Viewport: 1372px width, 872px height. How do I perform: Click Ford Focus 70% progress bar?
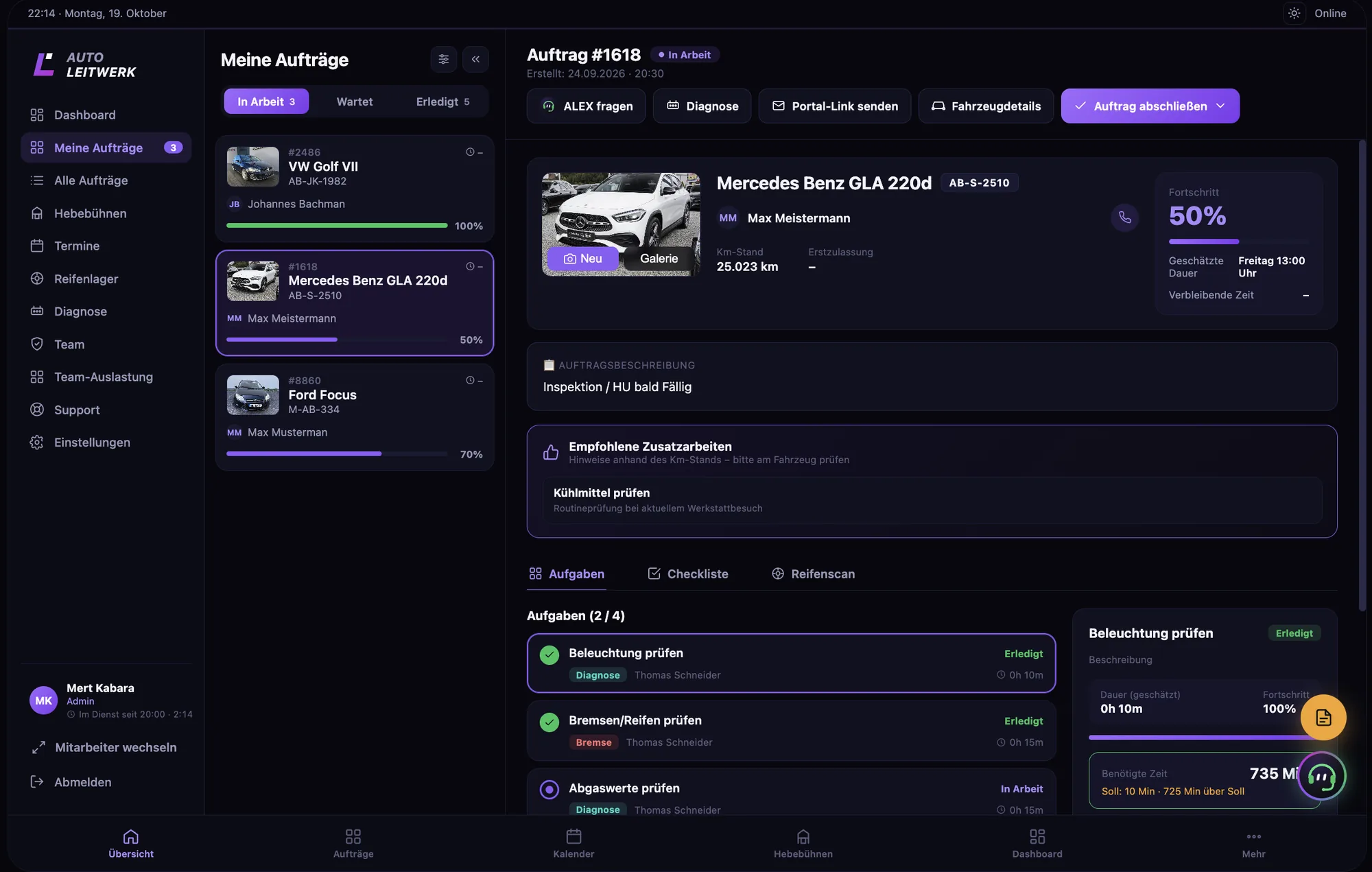point(337,453)
